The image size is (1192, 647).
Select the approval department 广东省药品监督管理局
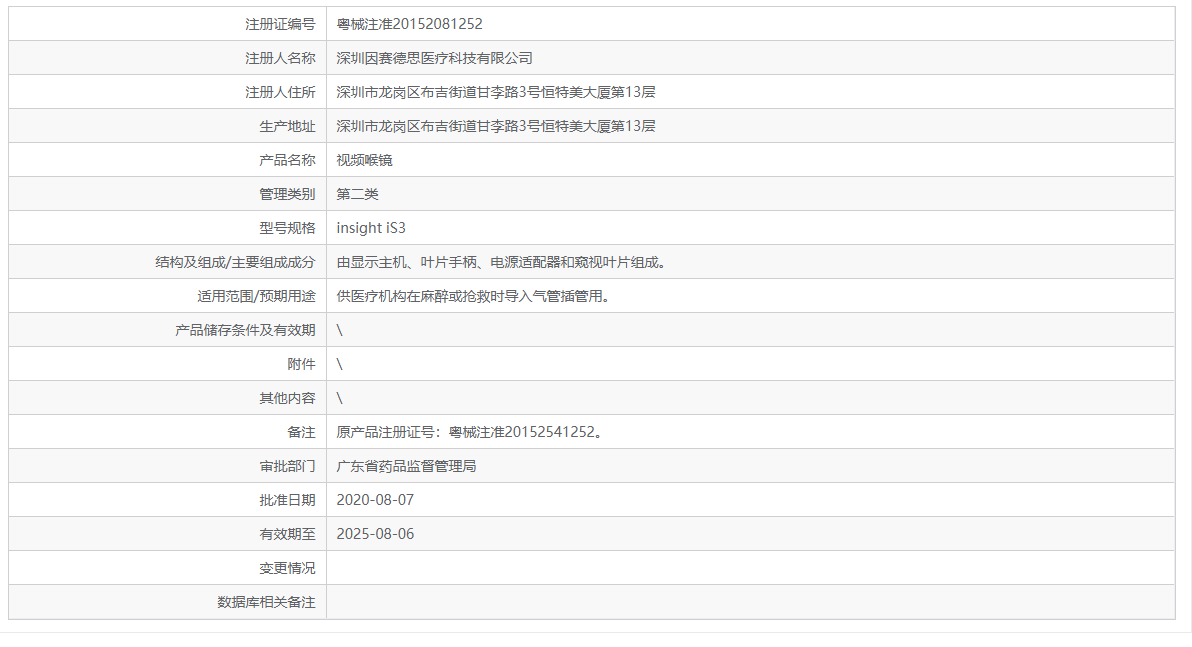pos(410,465)
